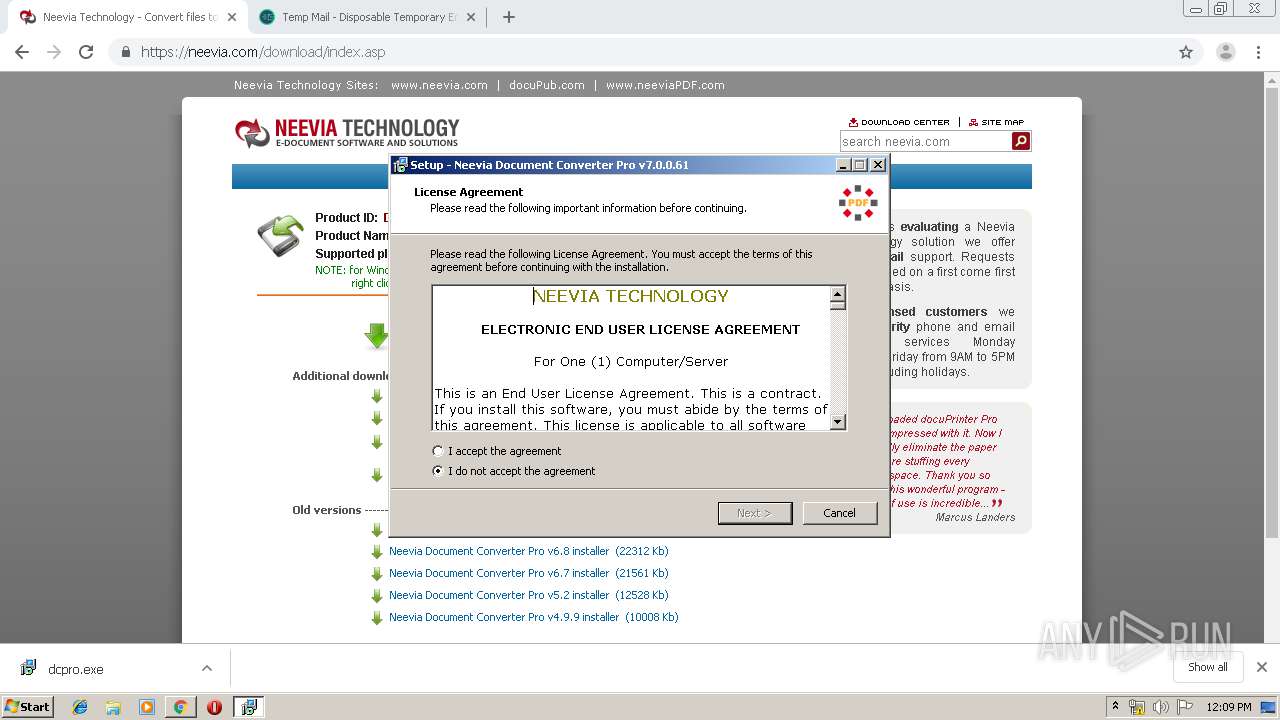Close the Temp Mail tab
Viewport: 1280px width, 720px height.
pyautogui.click(x=472, y=17)
